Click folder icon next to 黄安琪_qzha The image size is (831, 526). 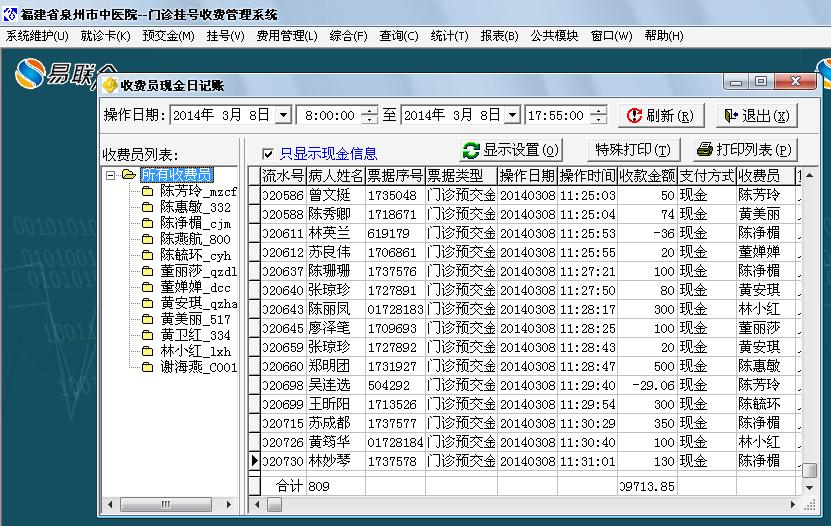point(147,303)
